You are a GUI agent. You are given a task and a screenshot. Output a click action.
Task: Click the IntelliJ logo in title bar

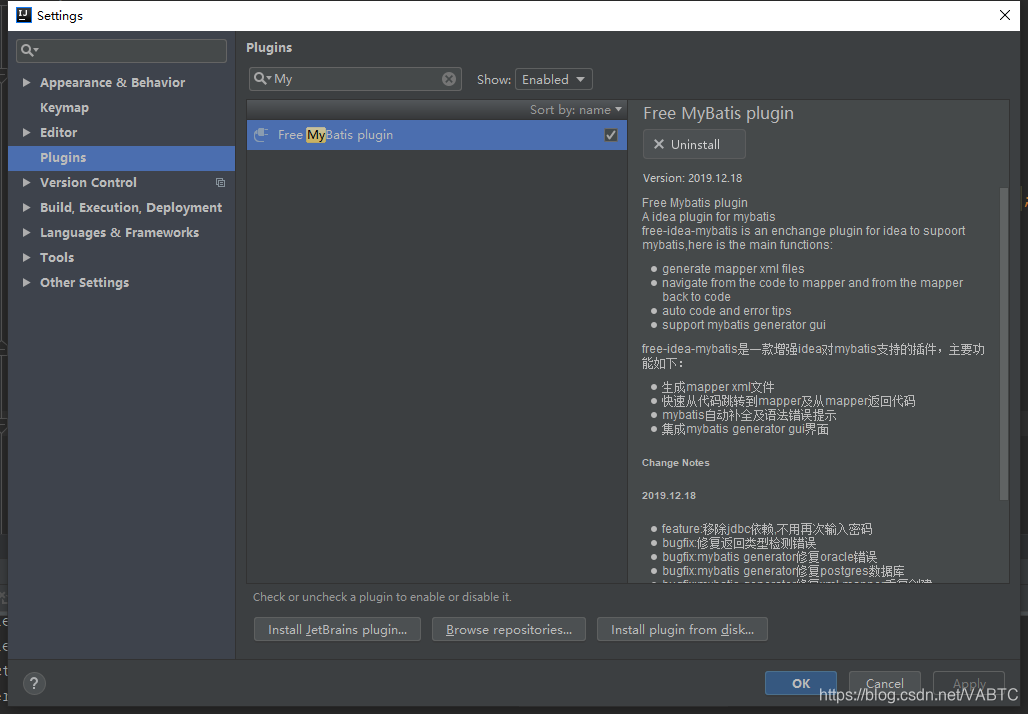coord(24,14)
